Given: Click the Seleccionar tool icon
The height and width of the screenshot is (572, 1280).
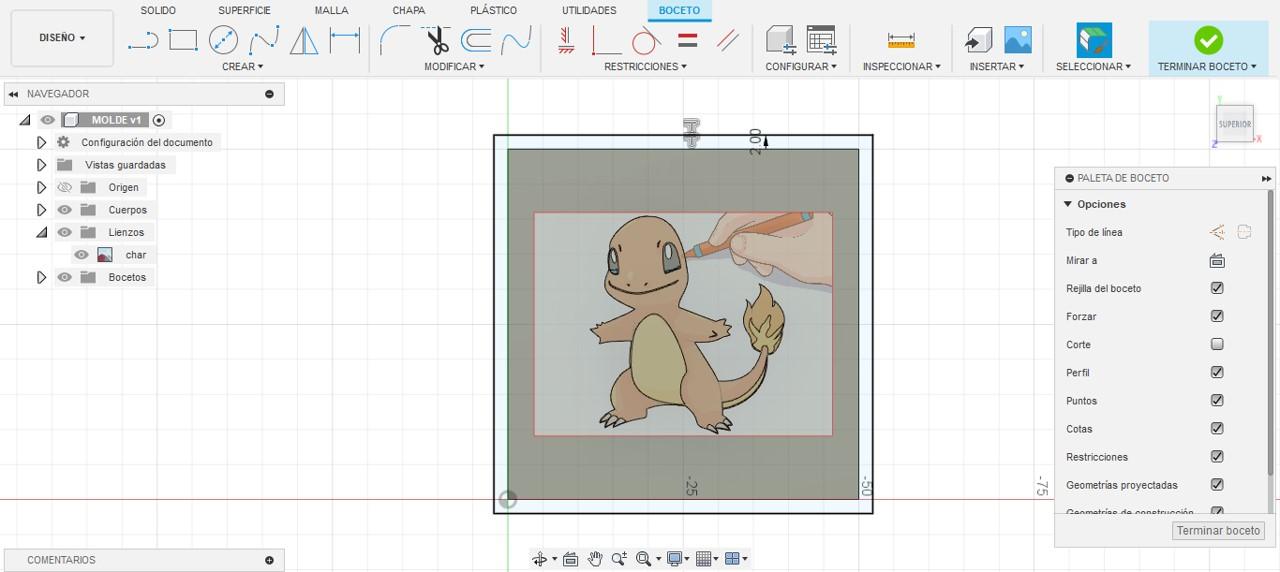Looking at the screenshot, I should [x=1094, y=40].
